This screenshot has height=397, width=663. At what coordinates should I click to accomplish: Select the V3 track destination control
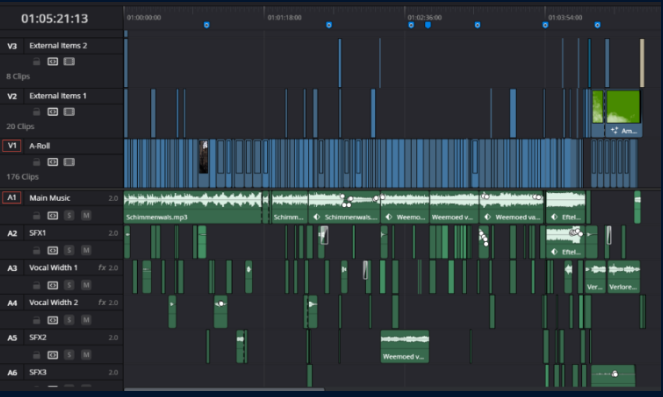coord(12,46)
